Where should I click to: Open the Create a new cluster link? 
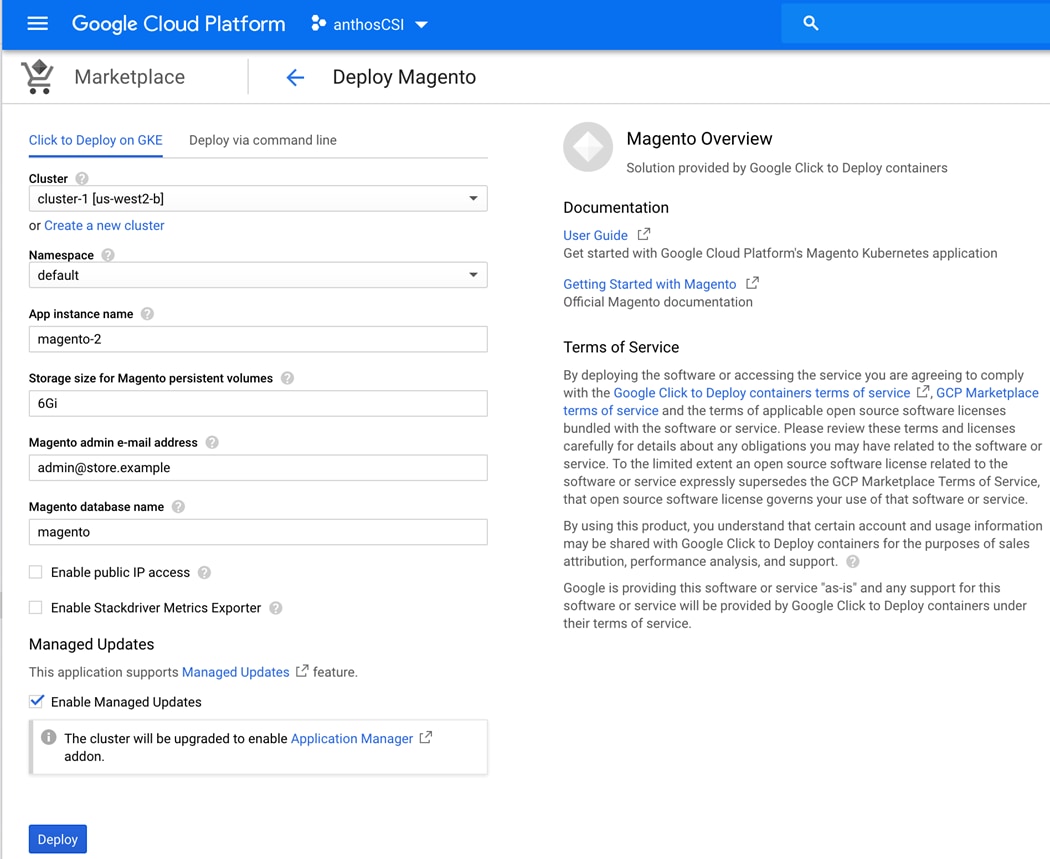(104, 226)
